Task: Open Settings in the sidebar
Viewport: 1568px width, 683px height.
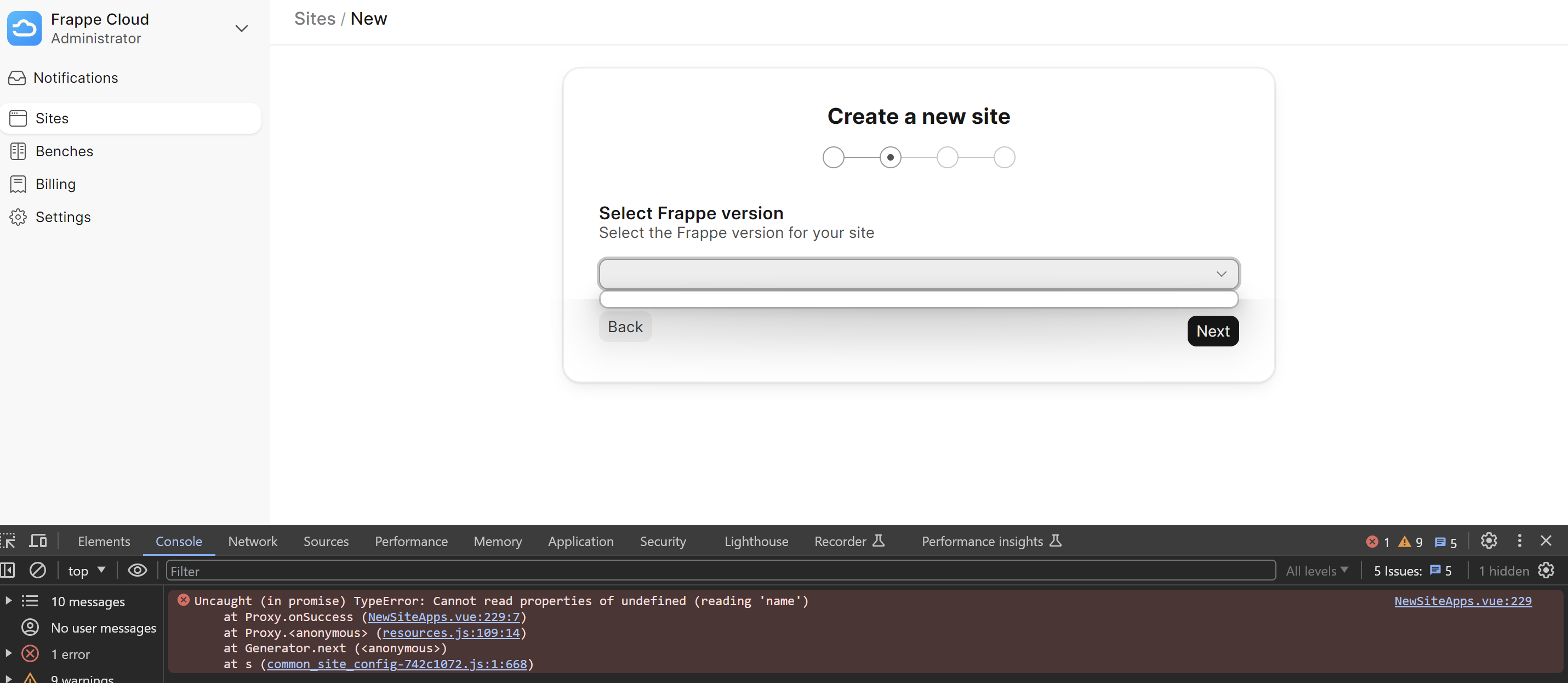Action: click(131, 217)
